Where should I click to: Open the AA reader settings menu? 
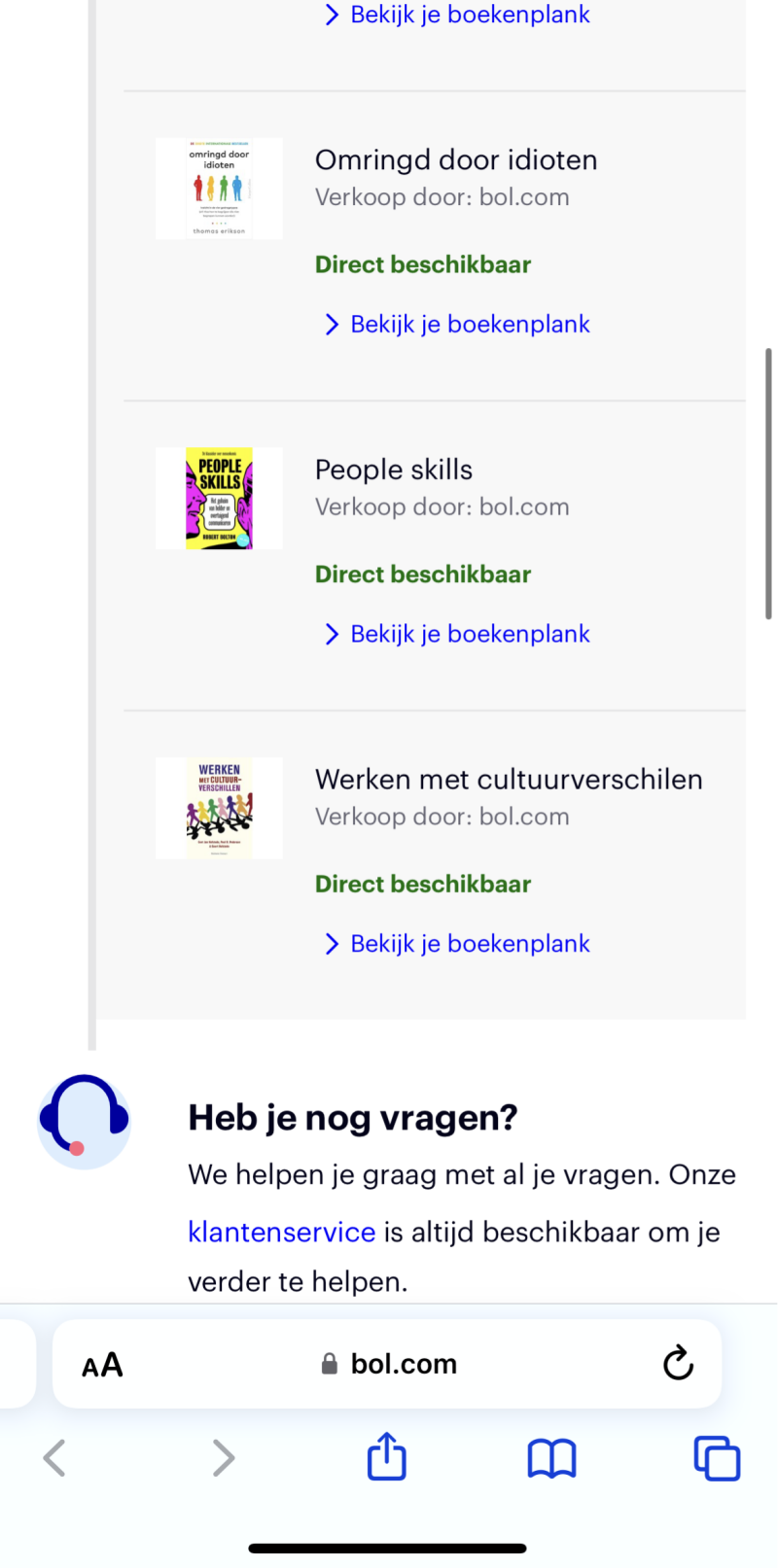tap(102, 1365)
